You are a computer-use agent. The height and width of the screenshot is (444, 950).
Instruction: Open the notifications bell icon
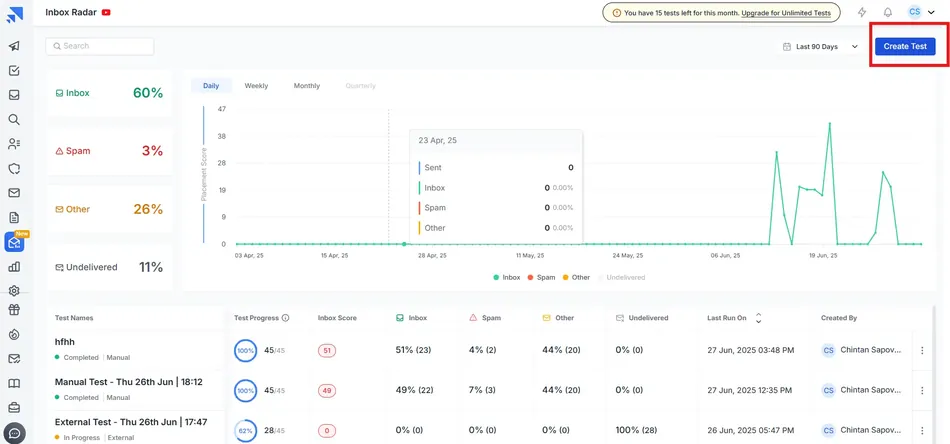(x=888, y=12)
